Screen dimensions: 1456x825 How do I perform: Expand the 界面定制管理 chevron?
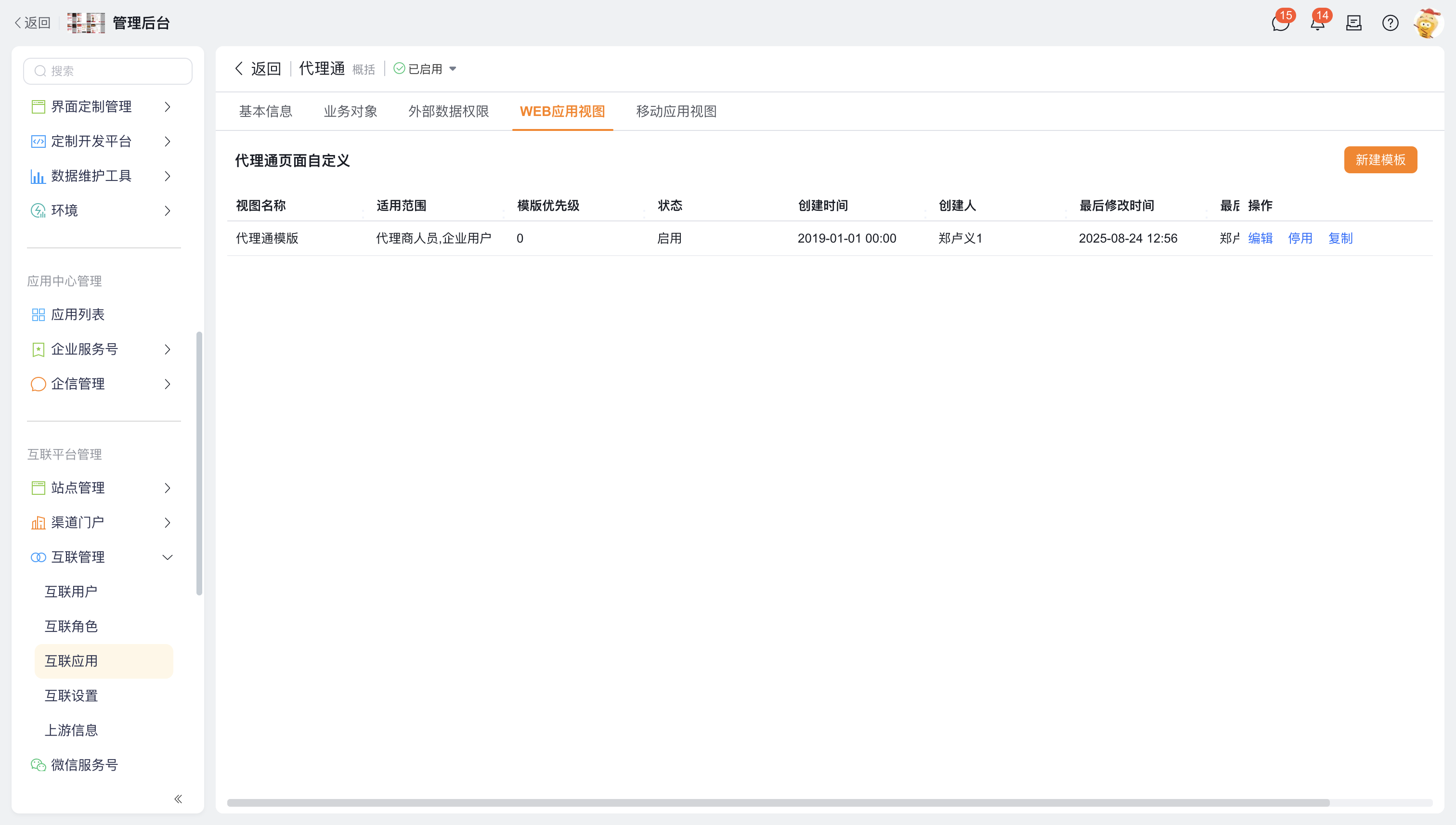tap(167, 106)
